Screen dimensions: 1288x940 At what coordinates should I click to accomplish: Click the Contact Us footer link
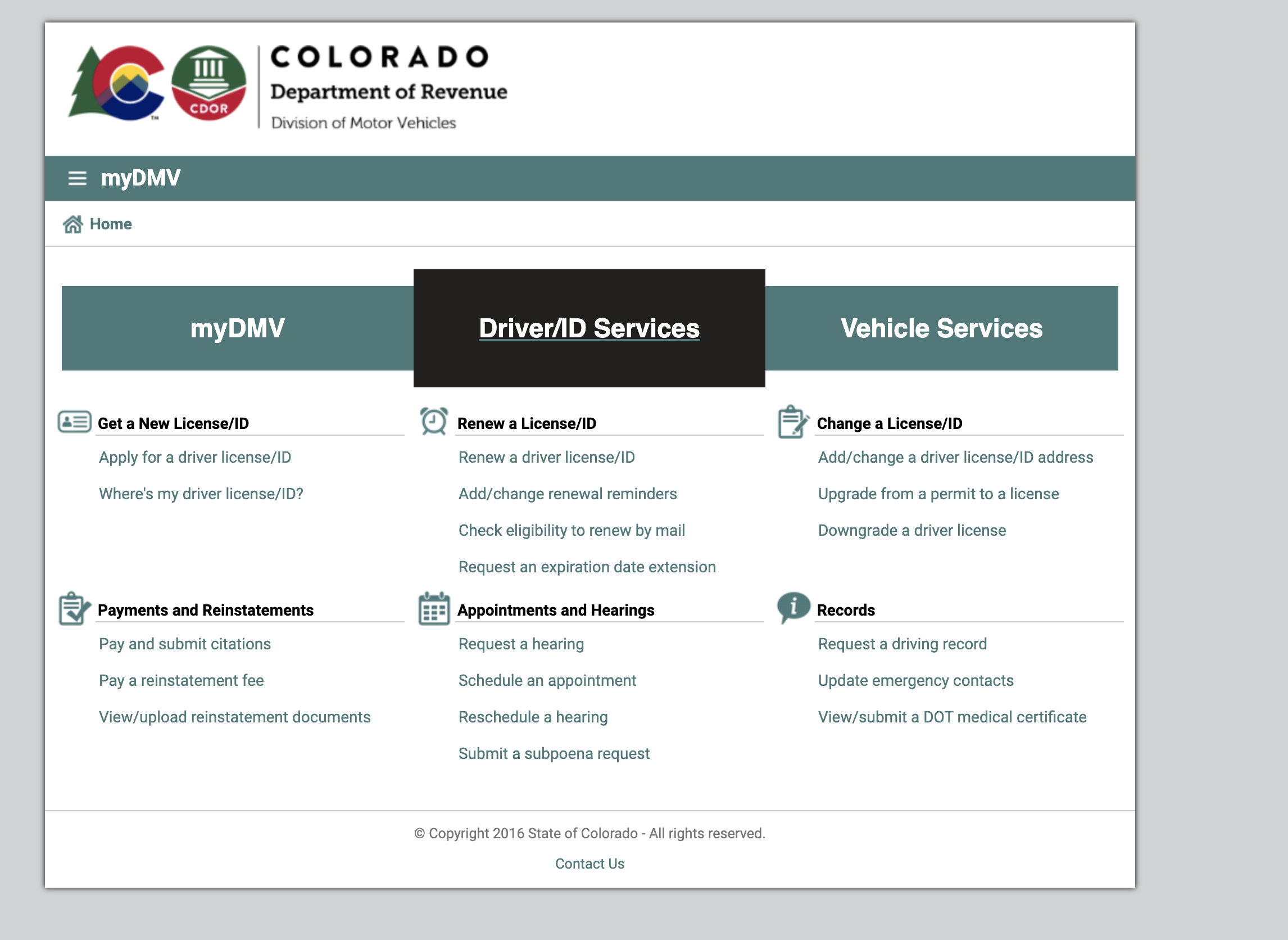pos(589,864)
